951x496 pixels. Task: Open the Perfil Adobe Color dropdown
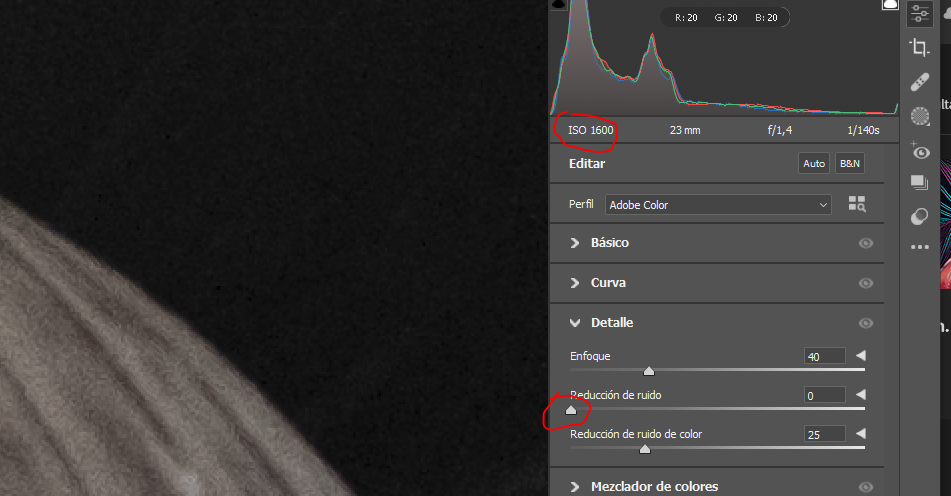tap(718, 204)
